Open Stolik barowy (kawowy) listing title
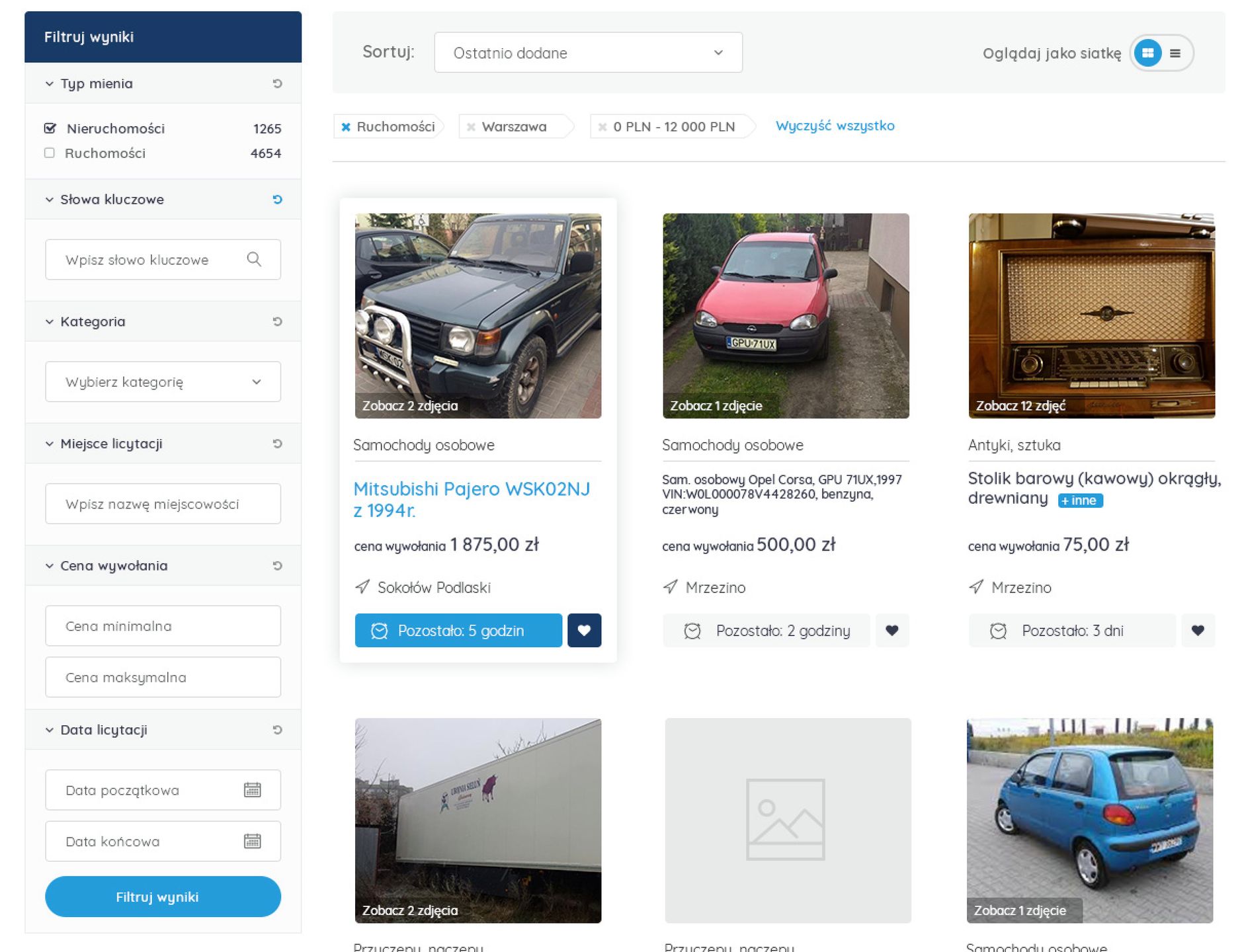Viewport: 1242px width, 952px height. (1094, 488)
